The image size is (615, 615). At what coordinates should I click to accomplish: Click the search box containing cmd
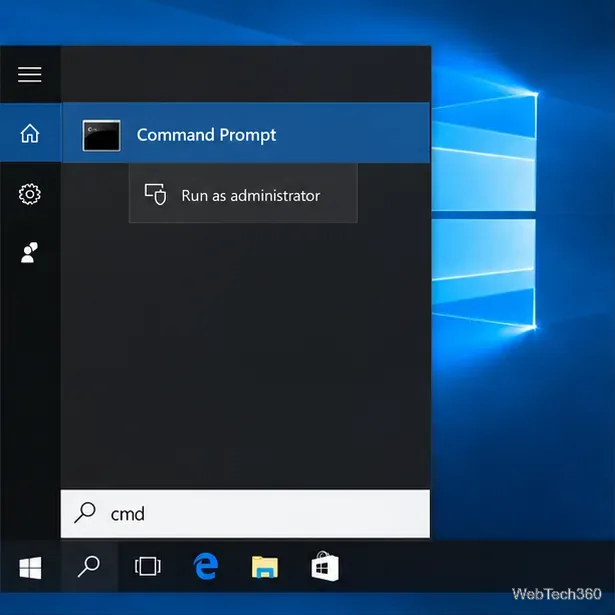(x=245, y=513)
